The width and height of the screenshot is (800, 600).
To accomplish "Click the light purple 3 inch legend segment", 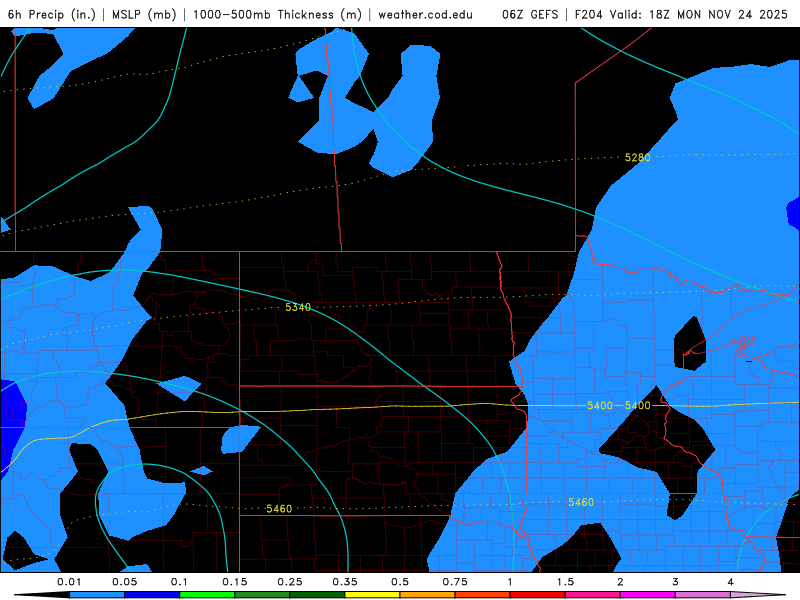I will pyautogui.click(x=703, y=595).
